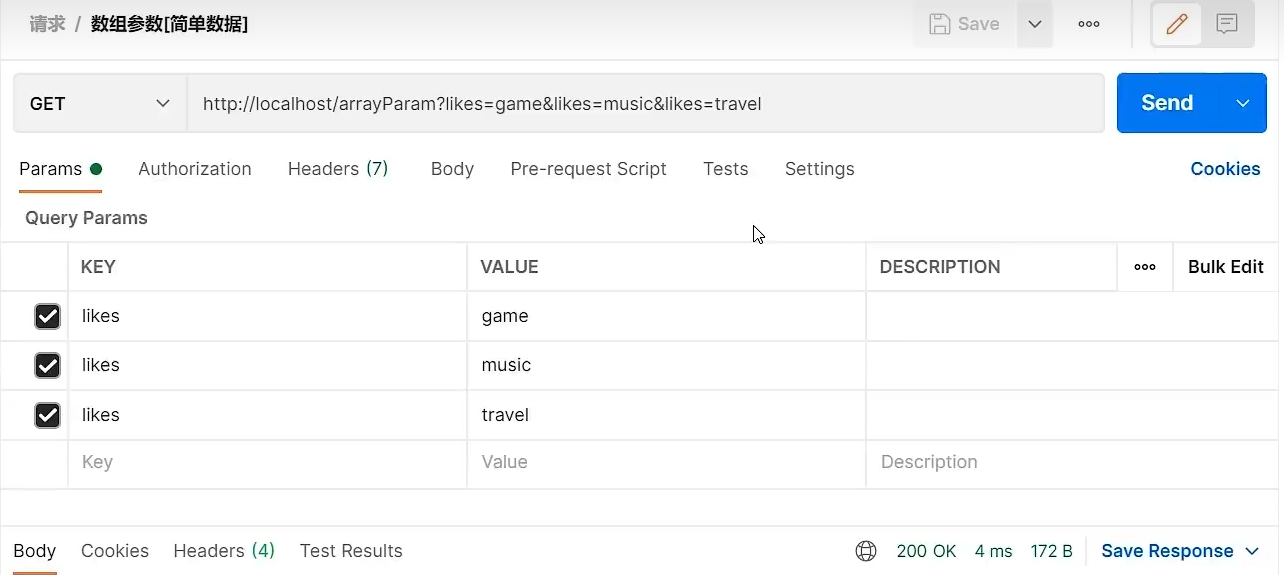
Task: Open the comments icon panel
Action: [1227, 25]
